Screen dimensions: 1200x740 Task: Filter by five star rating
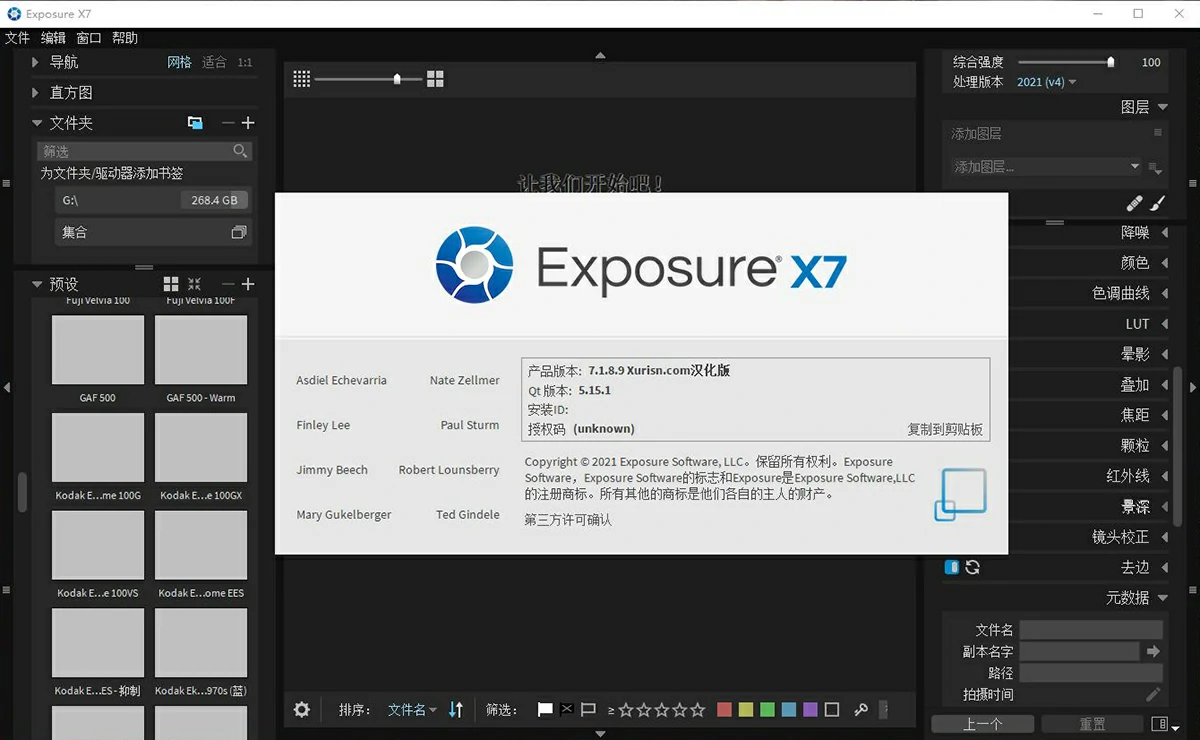coord(698,710)
